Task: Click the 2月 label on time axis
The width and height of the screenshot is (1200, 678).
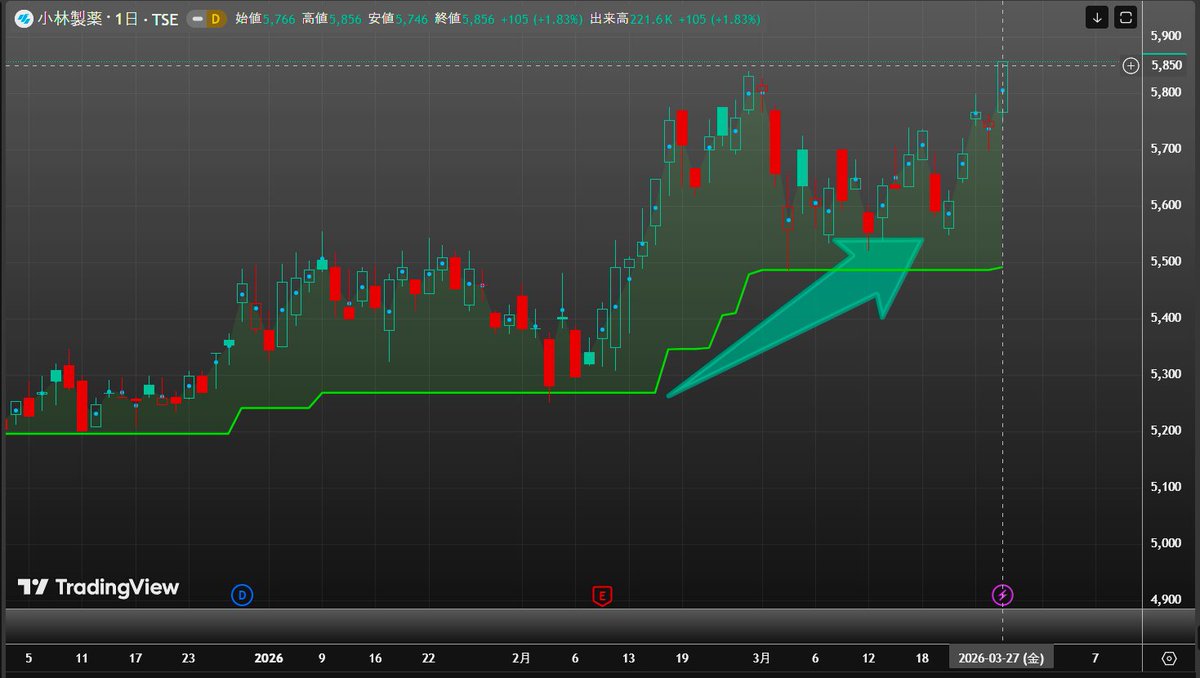Action: (521, 658)
